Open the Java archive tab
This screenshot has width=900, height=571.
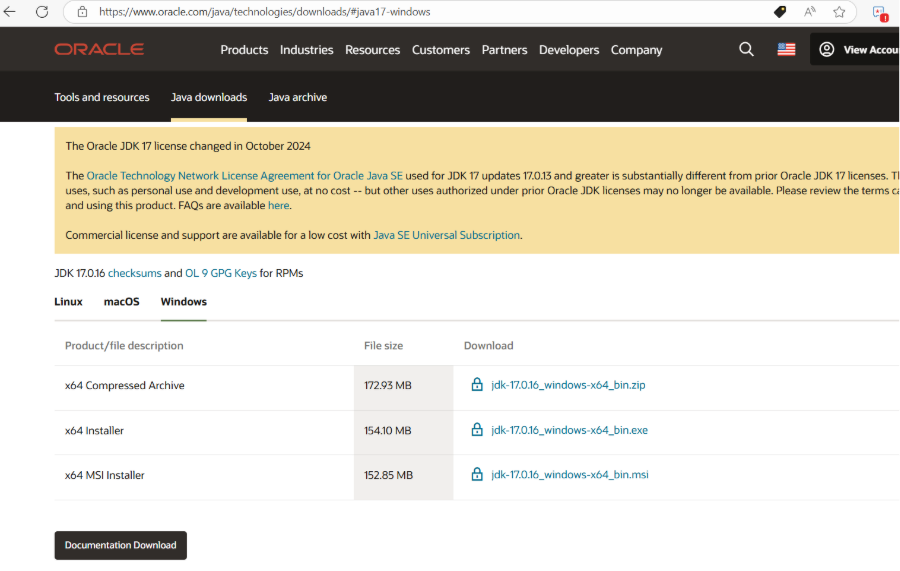click(297, 97)
